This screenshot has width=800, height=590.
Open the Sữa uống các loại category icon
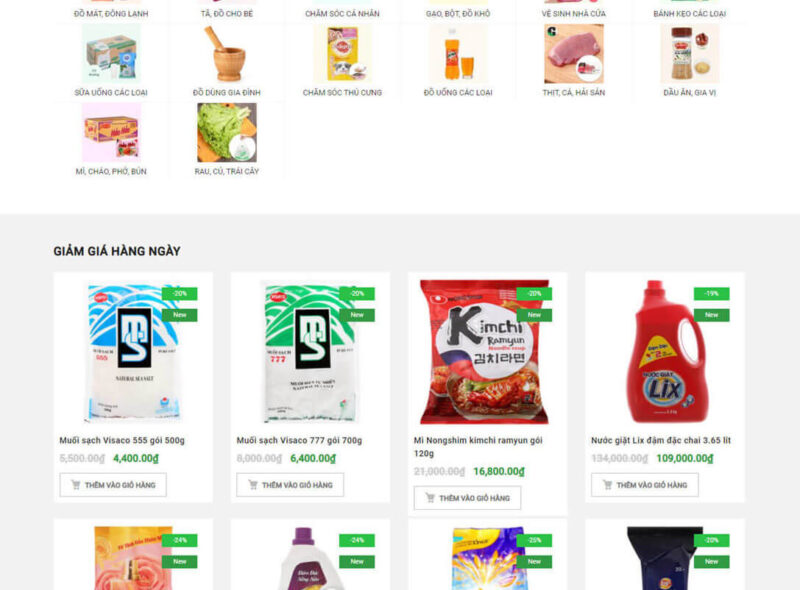pyautogui.click(x=111, y=54)
